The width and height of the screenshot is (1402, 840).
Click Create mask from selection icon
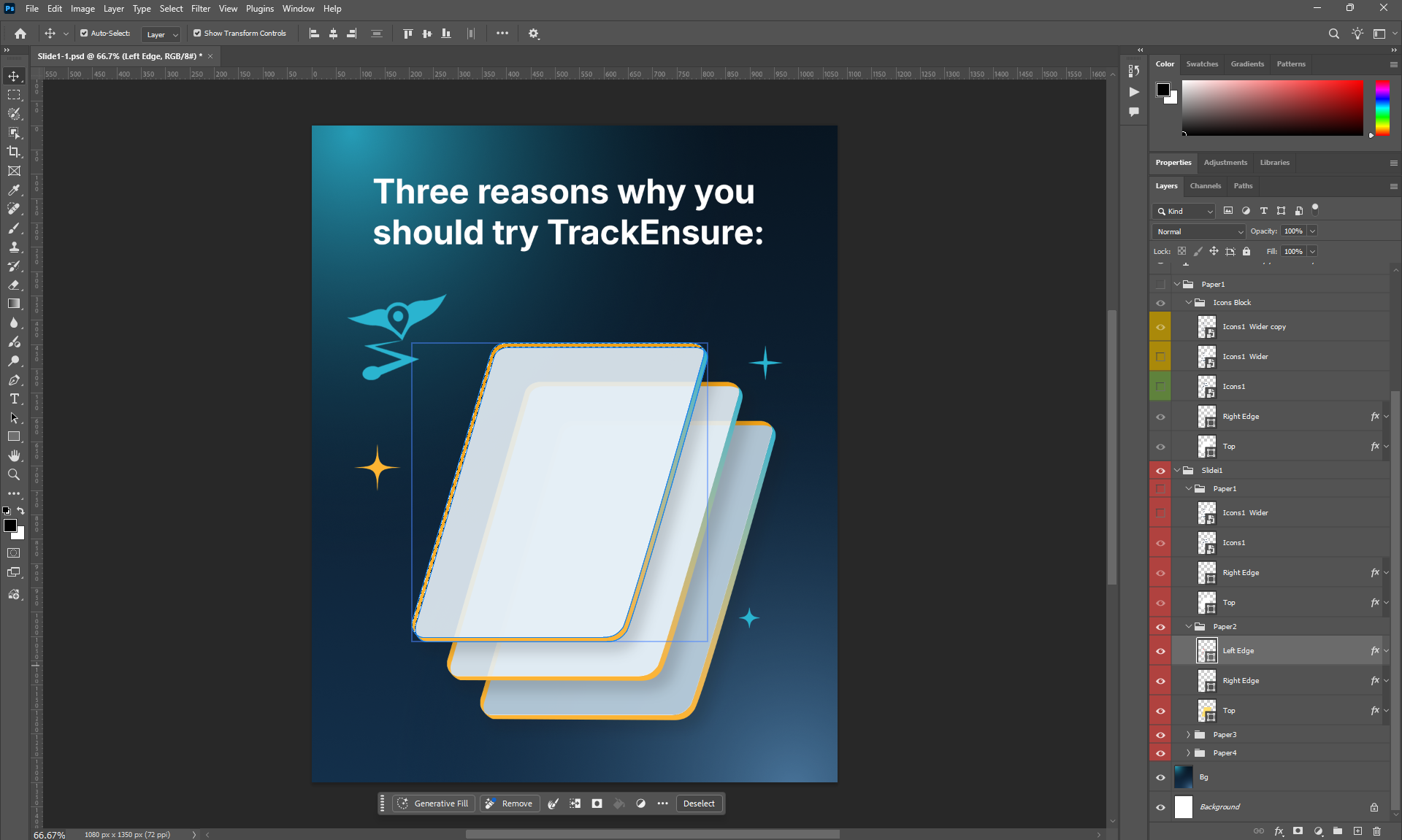(597, 804)
